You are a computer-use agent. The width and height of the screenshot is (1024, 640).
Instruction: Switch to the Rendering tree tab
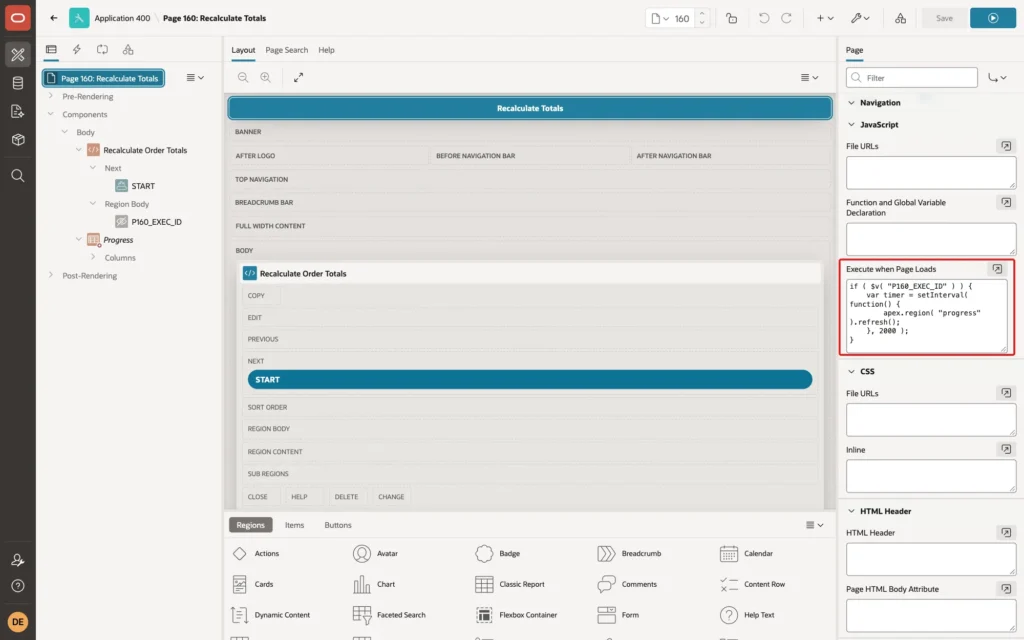pos(51,50)
